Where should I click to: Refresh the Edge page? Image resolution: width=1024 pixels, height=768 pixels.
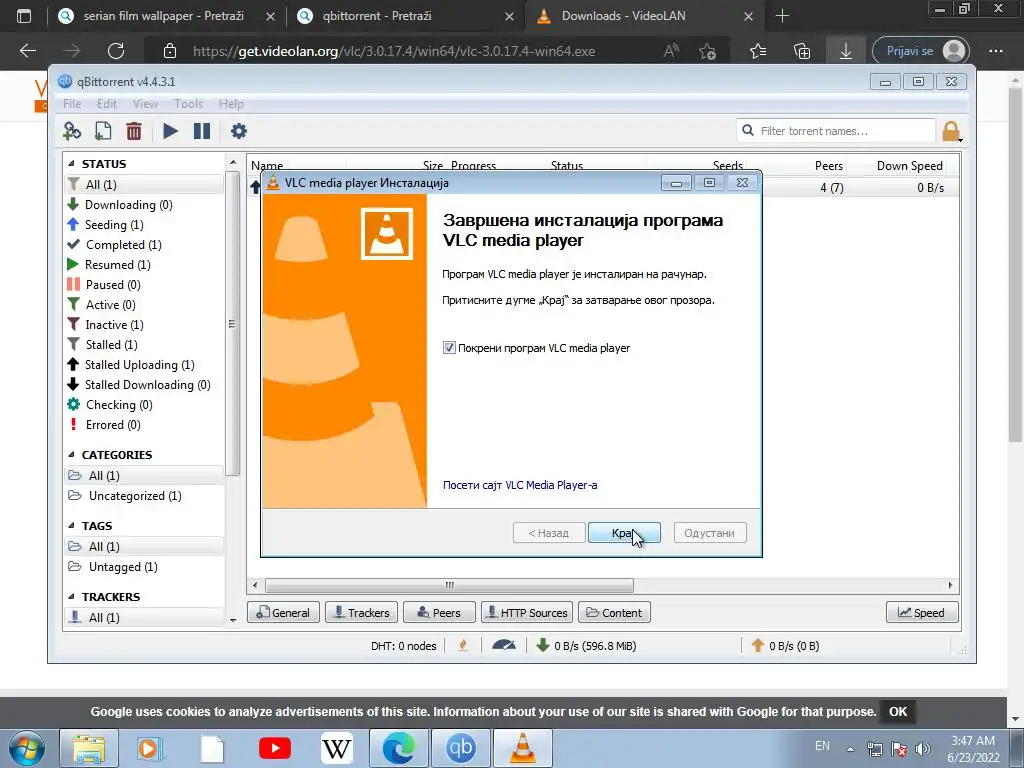[116, 51]
